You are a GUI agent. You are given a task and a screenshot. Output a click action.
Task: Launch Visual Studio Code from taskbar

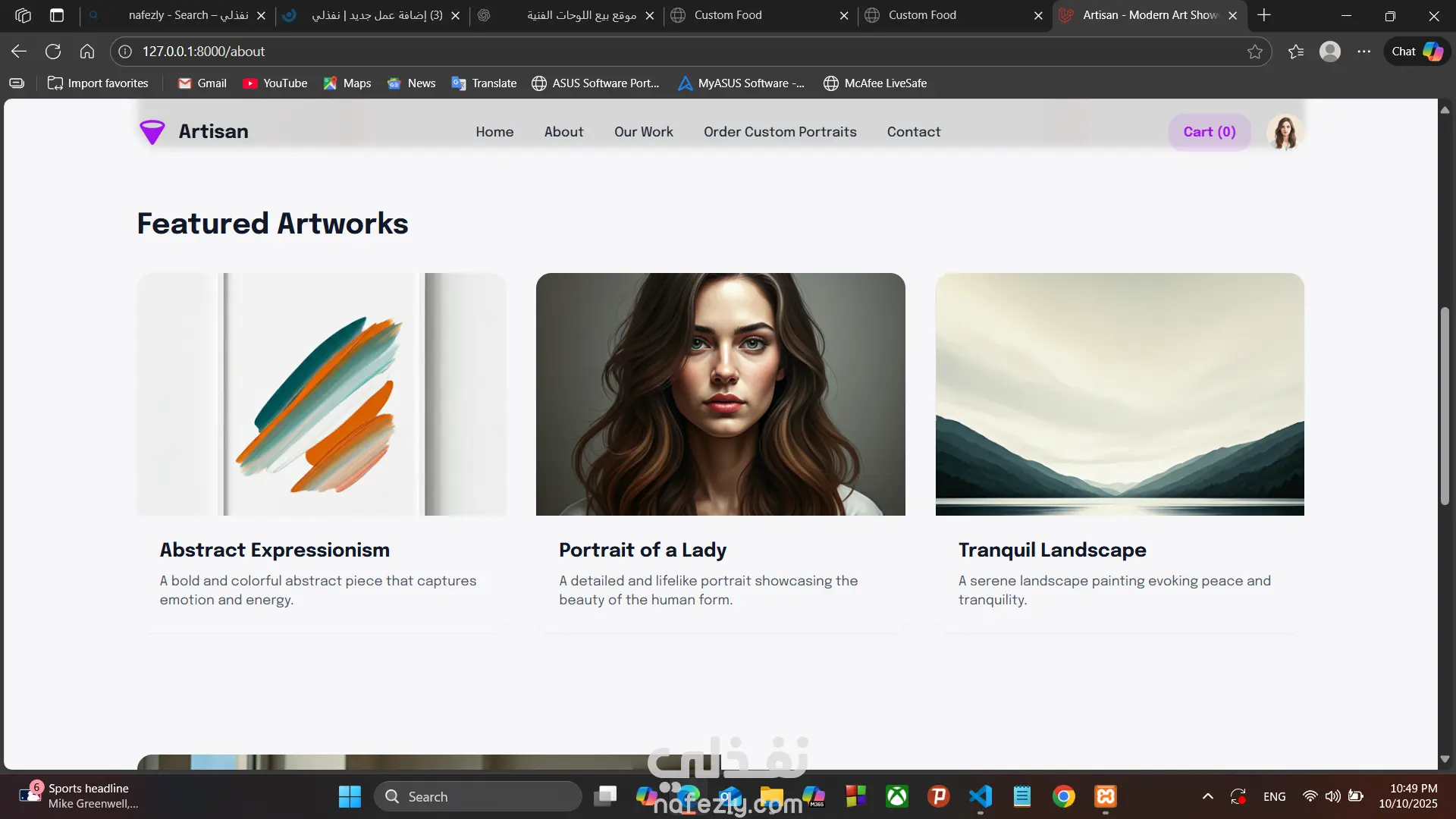coord(981,796)
